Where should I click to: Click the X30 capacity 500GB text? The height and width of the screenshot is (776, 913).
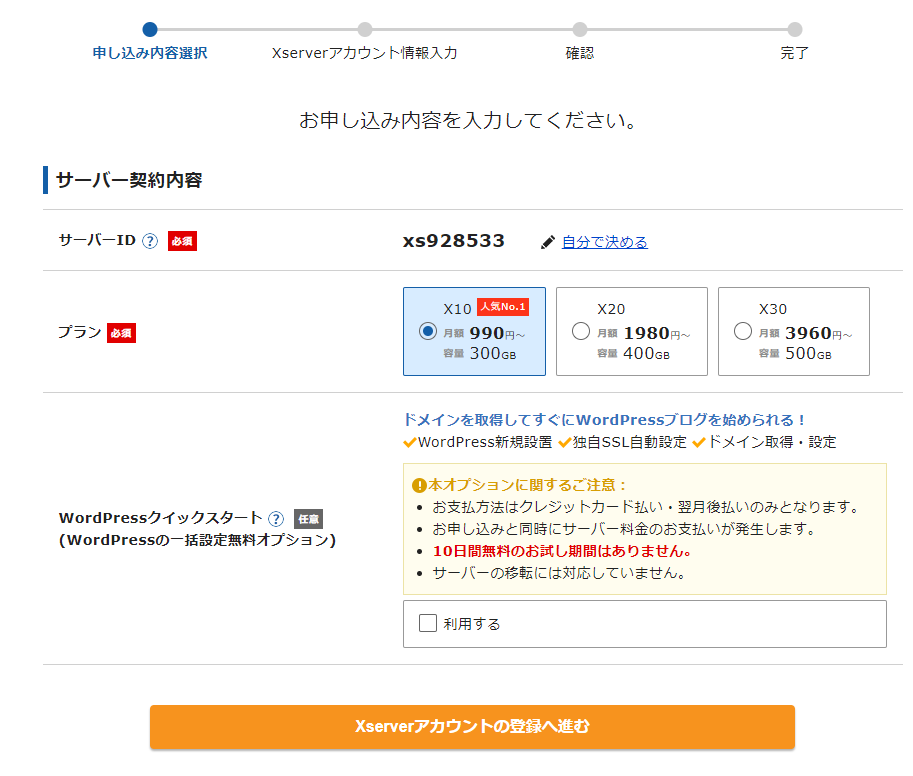(808, 353)
